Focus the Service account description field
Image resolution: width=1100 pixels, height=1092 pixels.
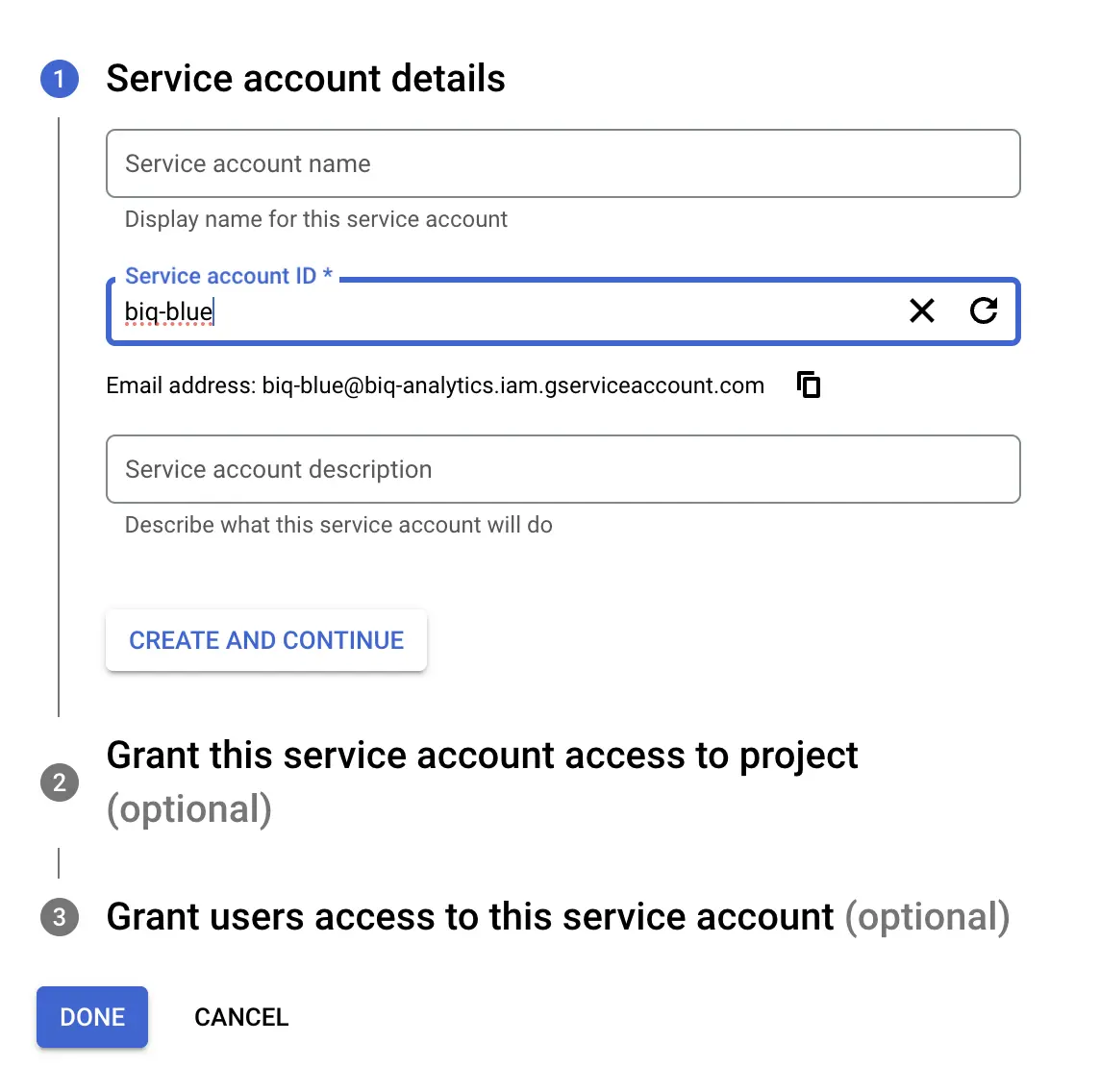pos(563,469)
